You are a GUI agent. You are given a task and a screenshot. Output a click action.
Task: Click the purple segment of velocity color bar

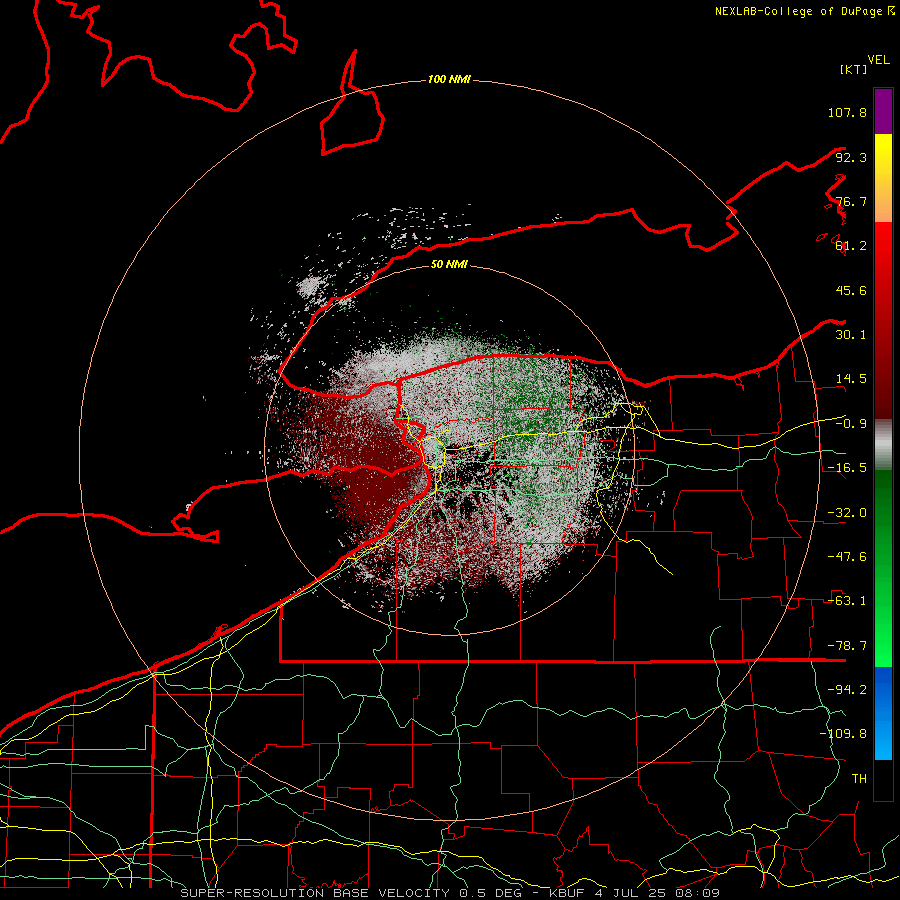[x=883, y=111]
